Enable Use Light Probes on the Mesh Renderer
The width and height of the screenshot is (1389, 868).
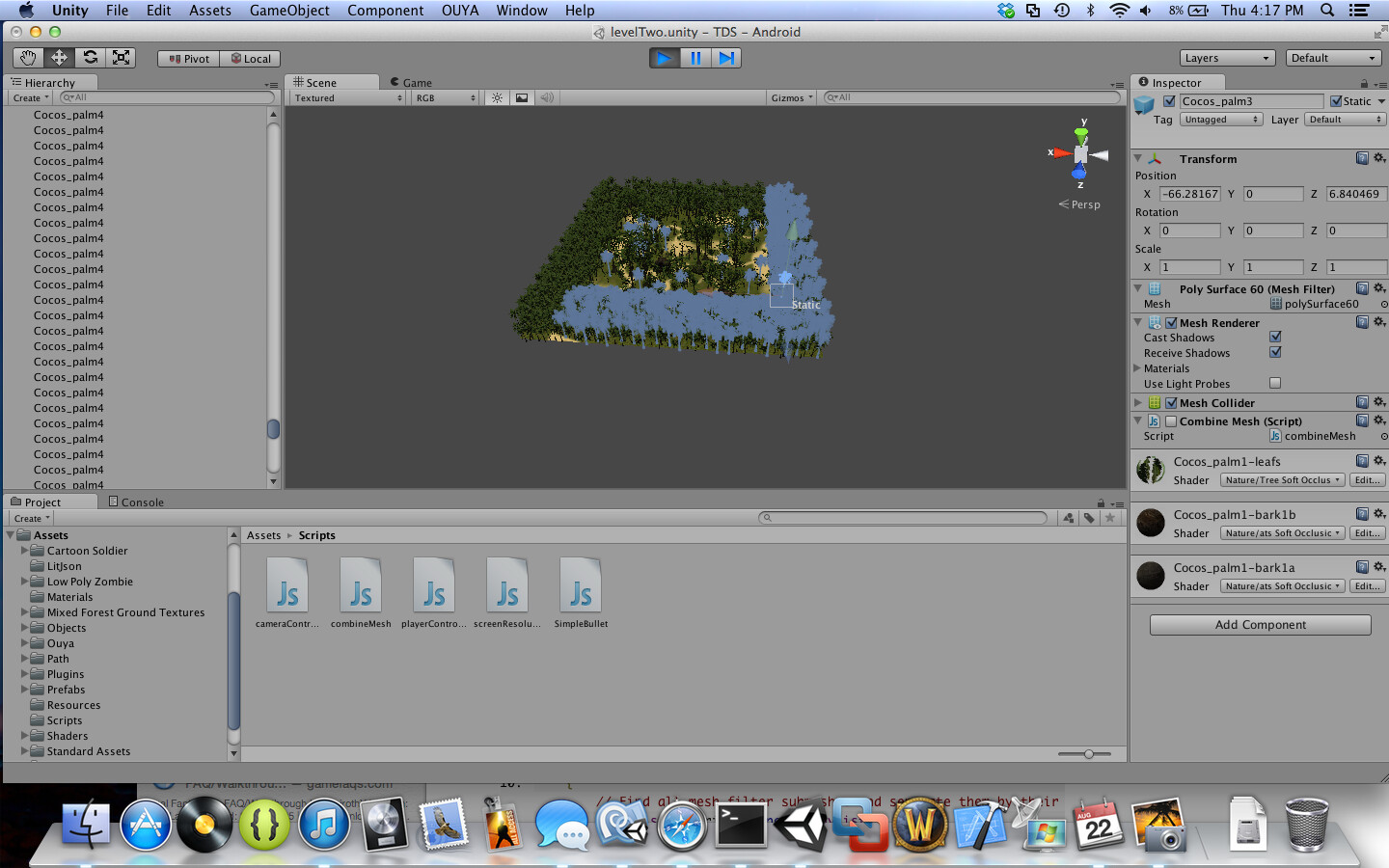(1276, 383)
